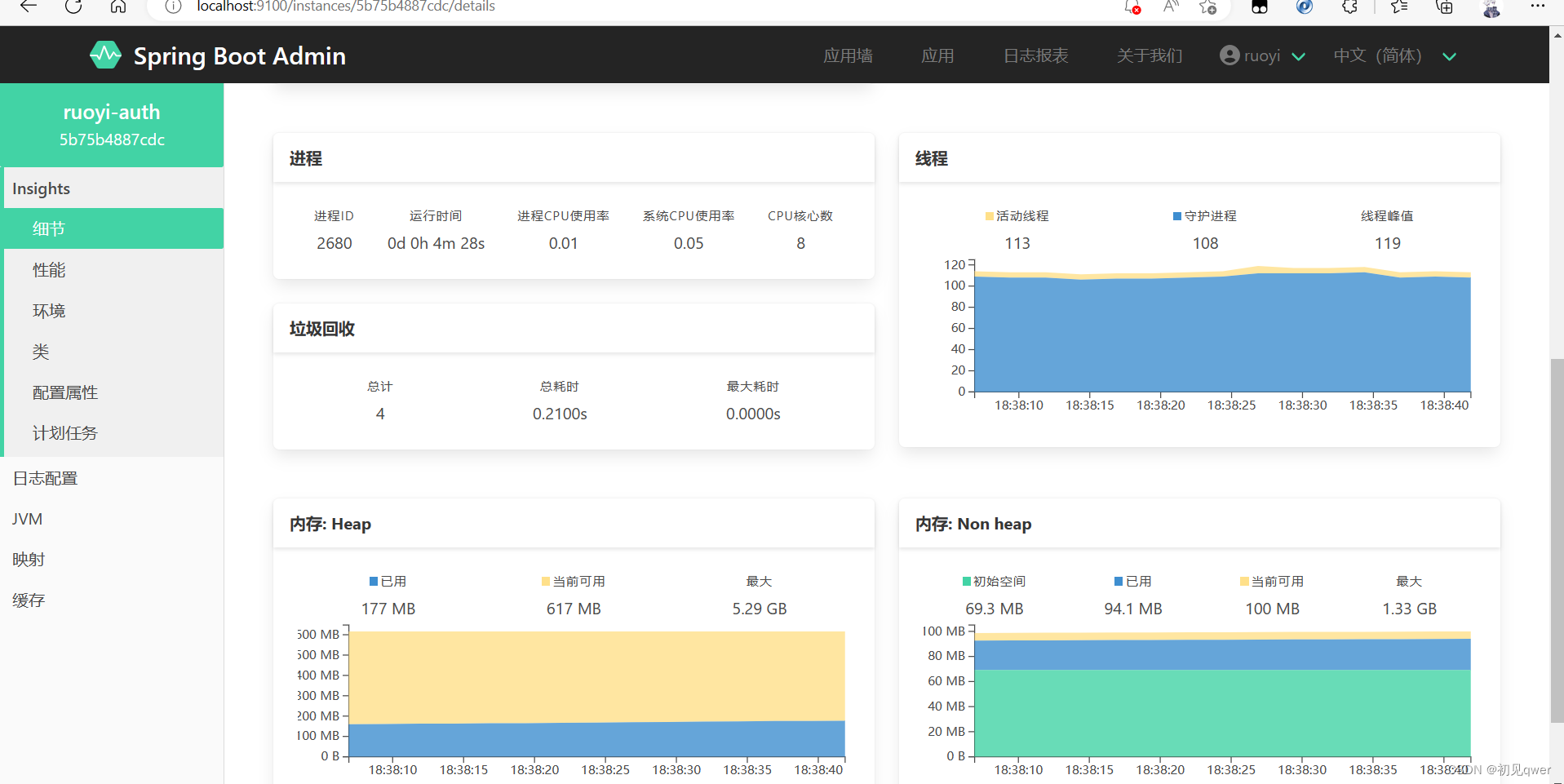Open the browser extensions puzzle icon

1349,8
